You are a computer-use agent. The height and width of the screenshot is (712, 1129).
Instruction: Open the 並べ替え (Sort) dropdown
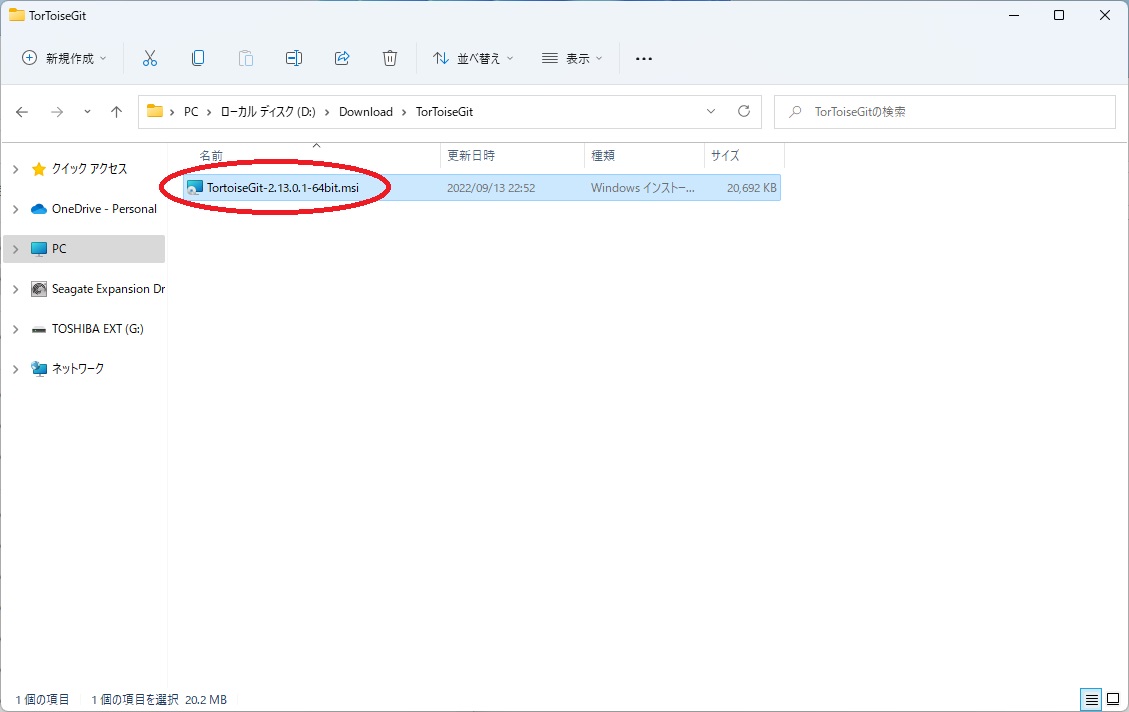(473, 58)
